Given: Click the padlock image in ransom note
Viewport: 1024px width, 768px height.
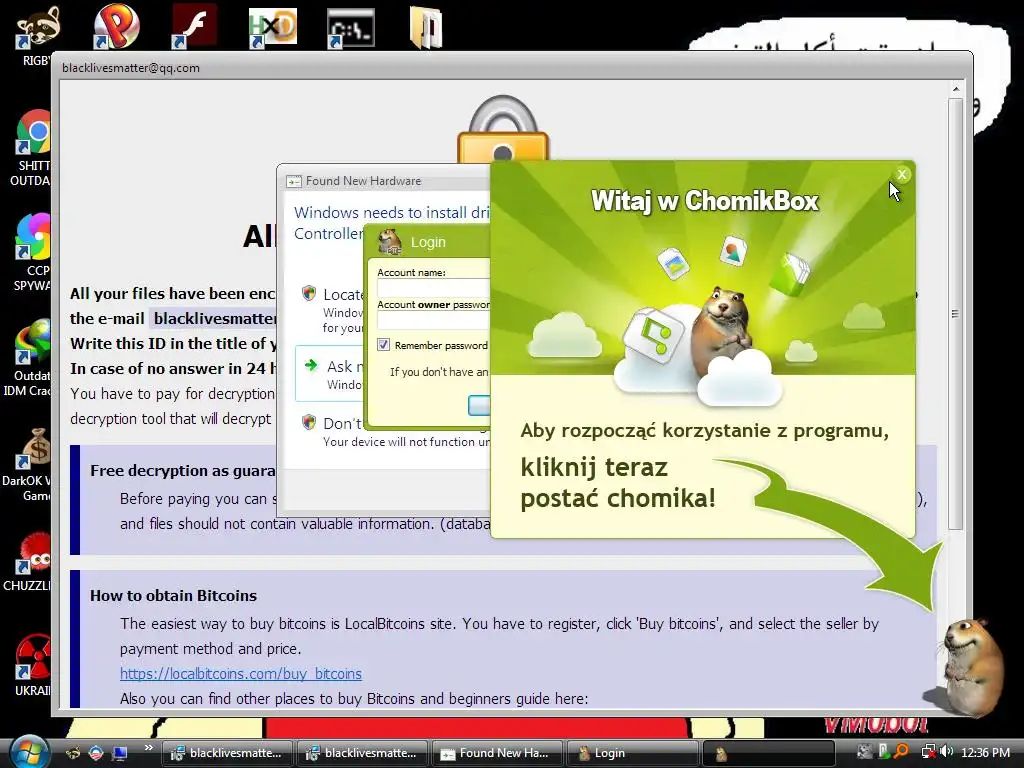Looking at the screenshot, I should click(503, 129).
